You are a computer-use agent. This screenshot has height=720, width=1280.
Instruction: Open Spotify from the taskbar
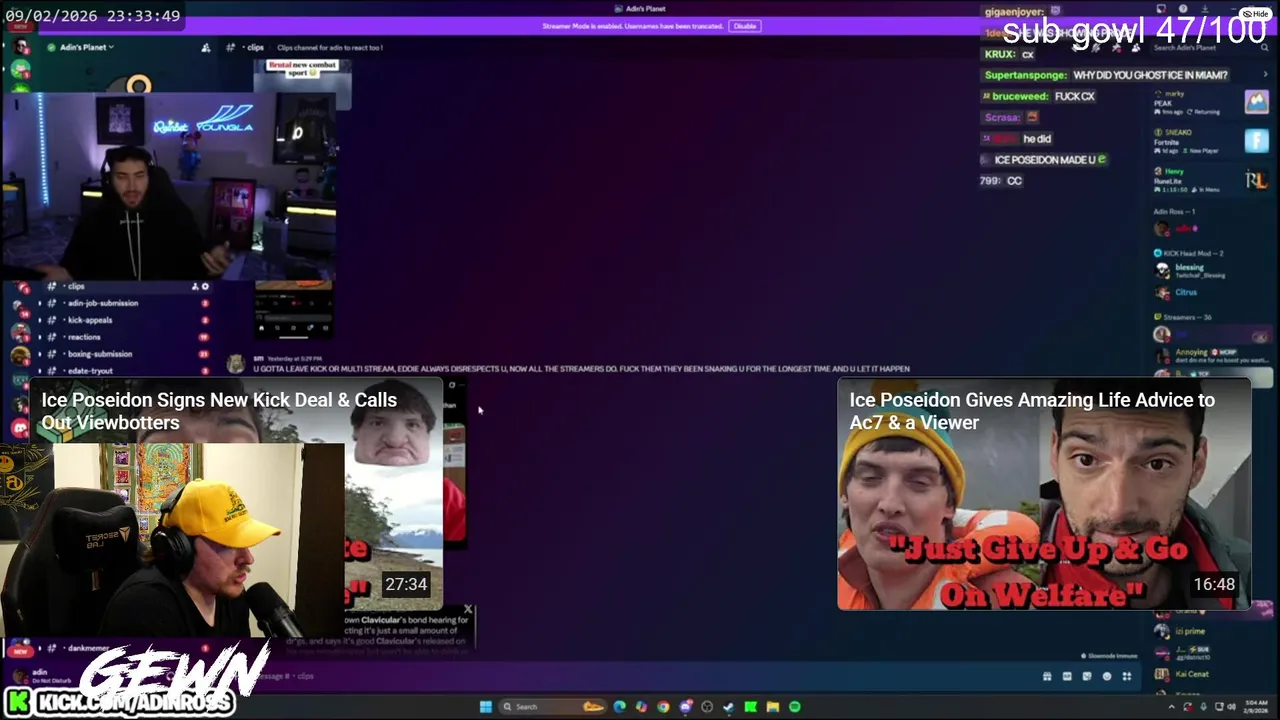pos(794,707)
